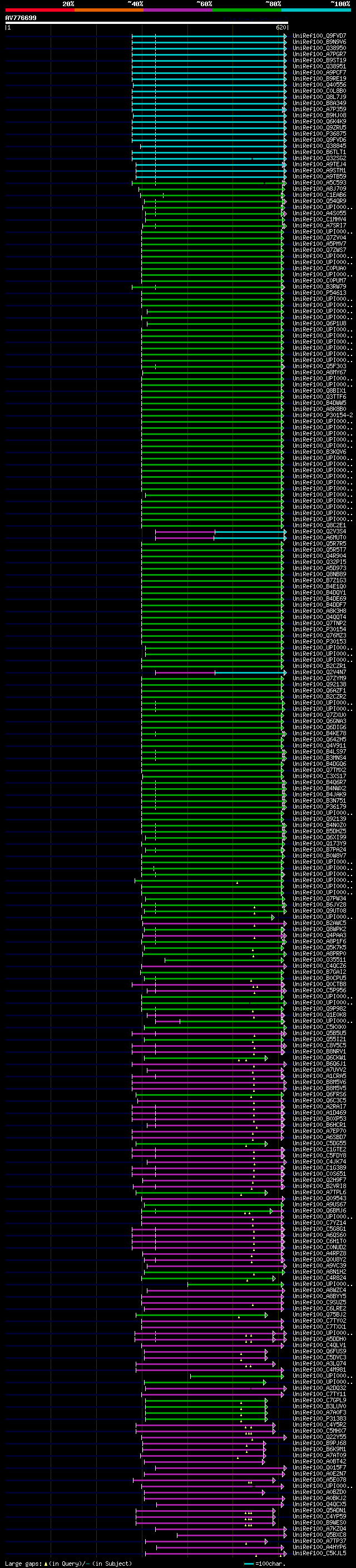Select label UniRef100_A5D973
Image resolution: width=356 pixels, height=1568 pixels.
[x=319, y=568]
